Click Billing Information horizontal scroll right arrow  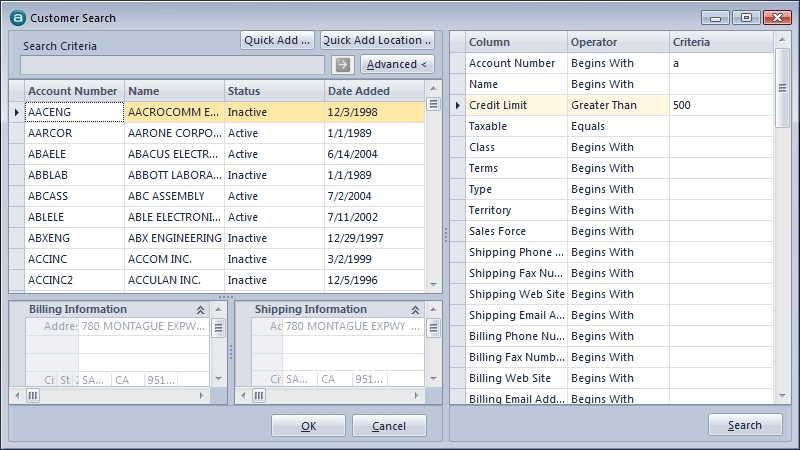202,395
